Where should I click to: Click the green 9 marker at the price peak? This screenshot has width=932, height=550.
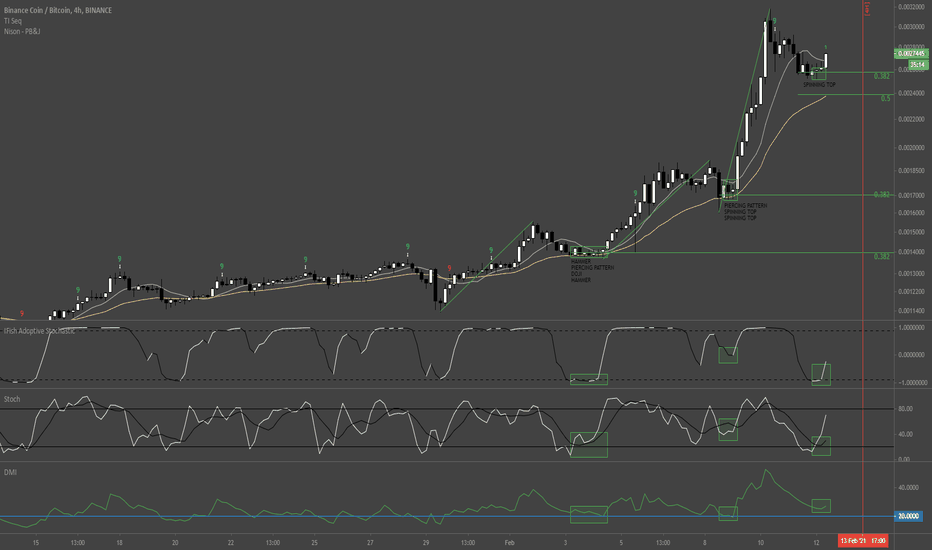774,21
